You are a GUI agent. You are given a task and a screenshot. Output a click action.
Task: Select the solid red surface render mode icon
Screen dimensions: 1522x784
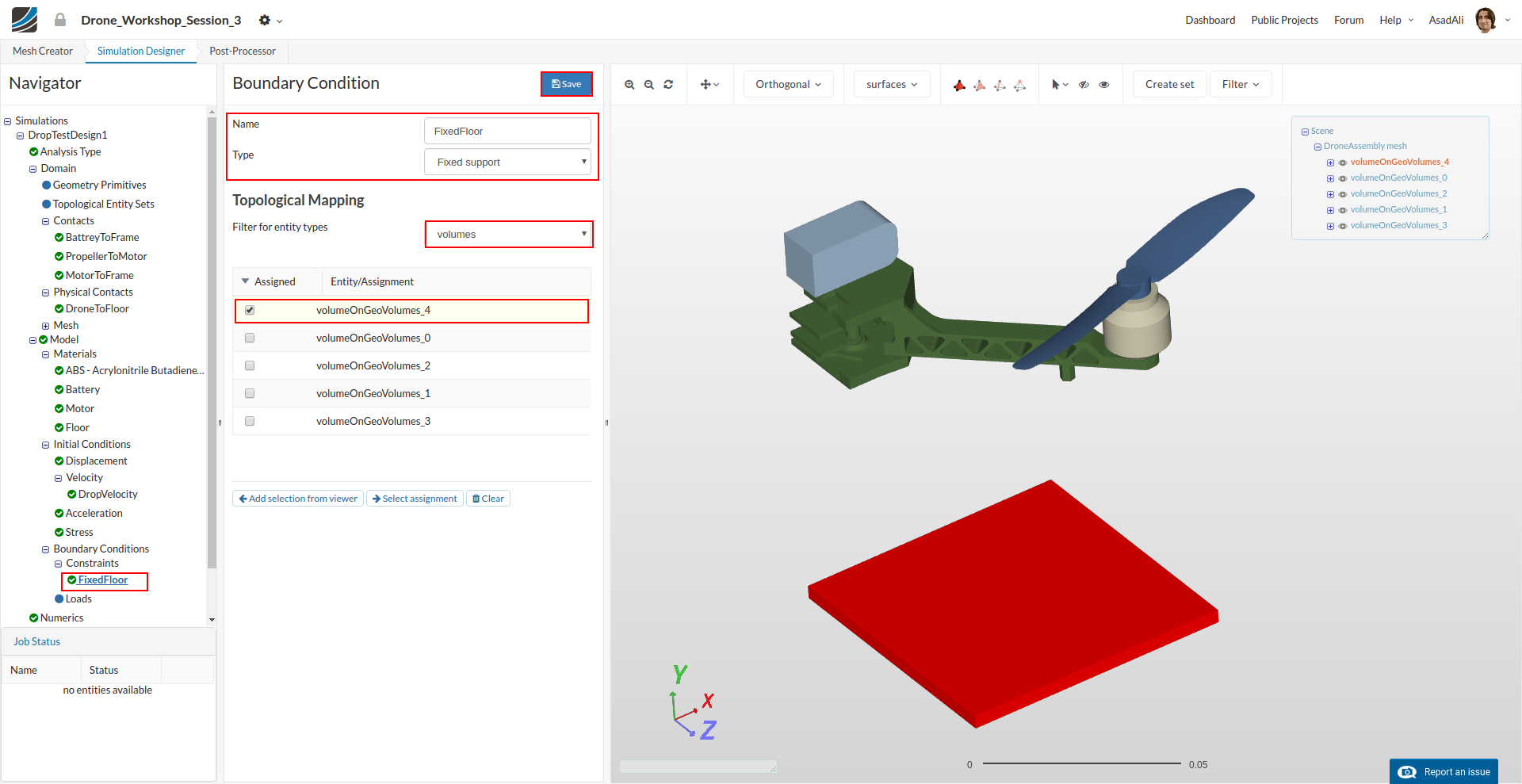click(959, 86)
